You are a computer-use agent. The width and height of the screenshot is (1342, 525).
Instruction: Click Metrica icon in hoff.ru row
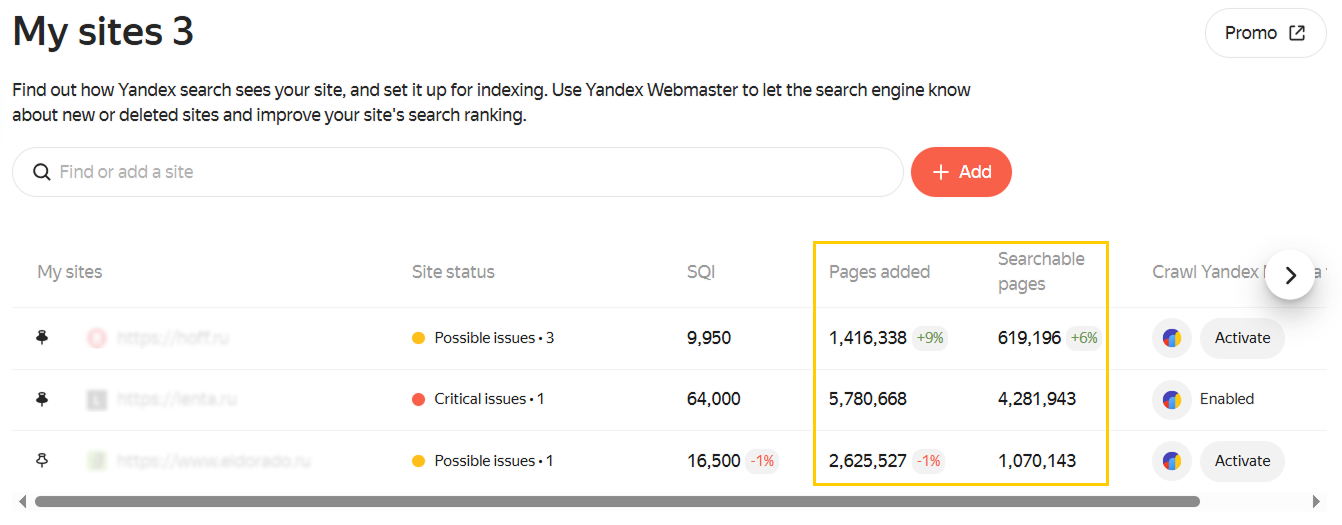click(1171, 338)
